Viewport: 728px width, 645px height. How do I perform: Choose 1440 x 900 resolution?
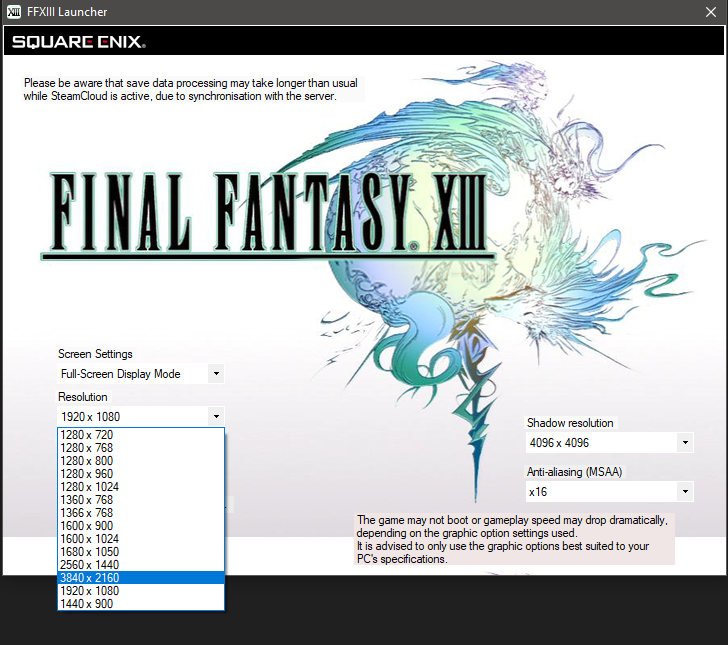[141, 604]
